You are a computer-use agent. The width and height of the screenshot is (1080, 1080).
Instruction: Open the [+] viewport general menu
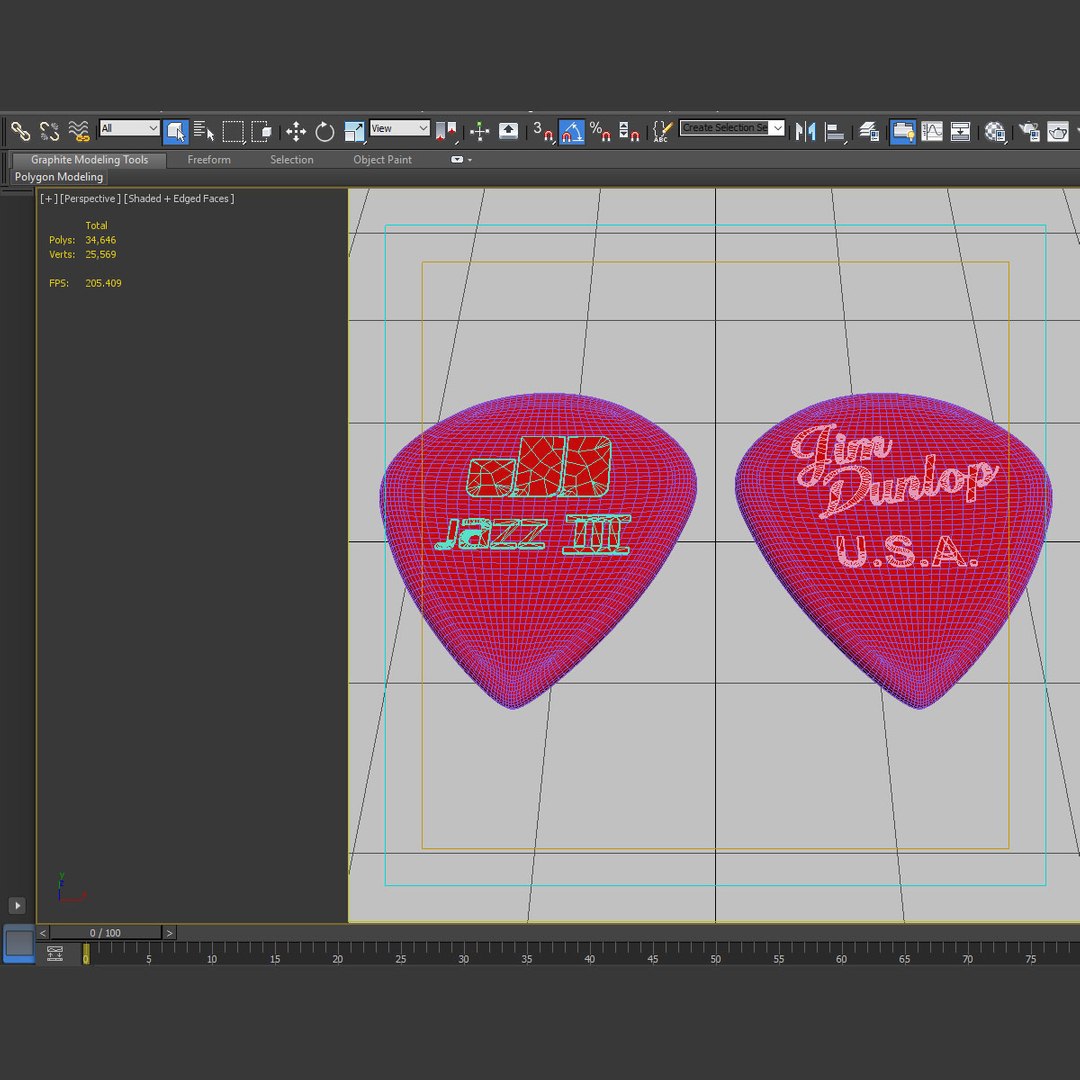(48, 198)
